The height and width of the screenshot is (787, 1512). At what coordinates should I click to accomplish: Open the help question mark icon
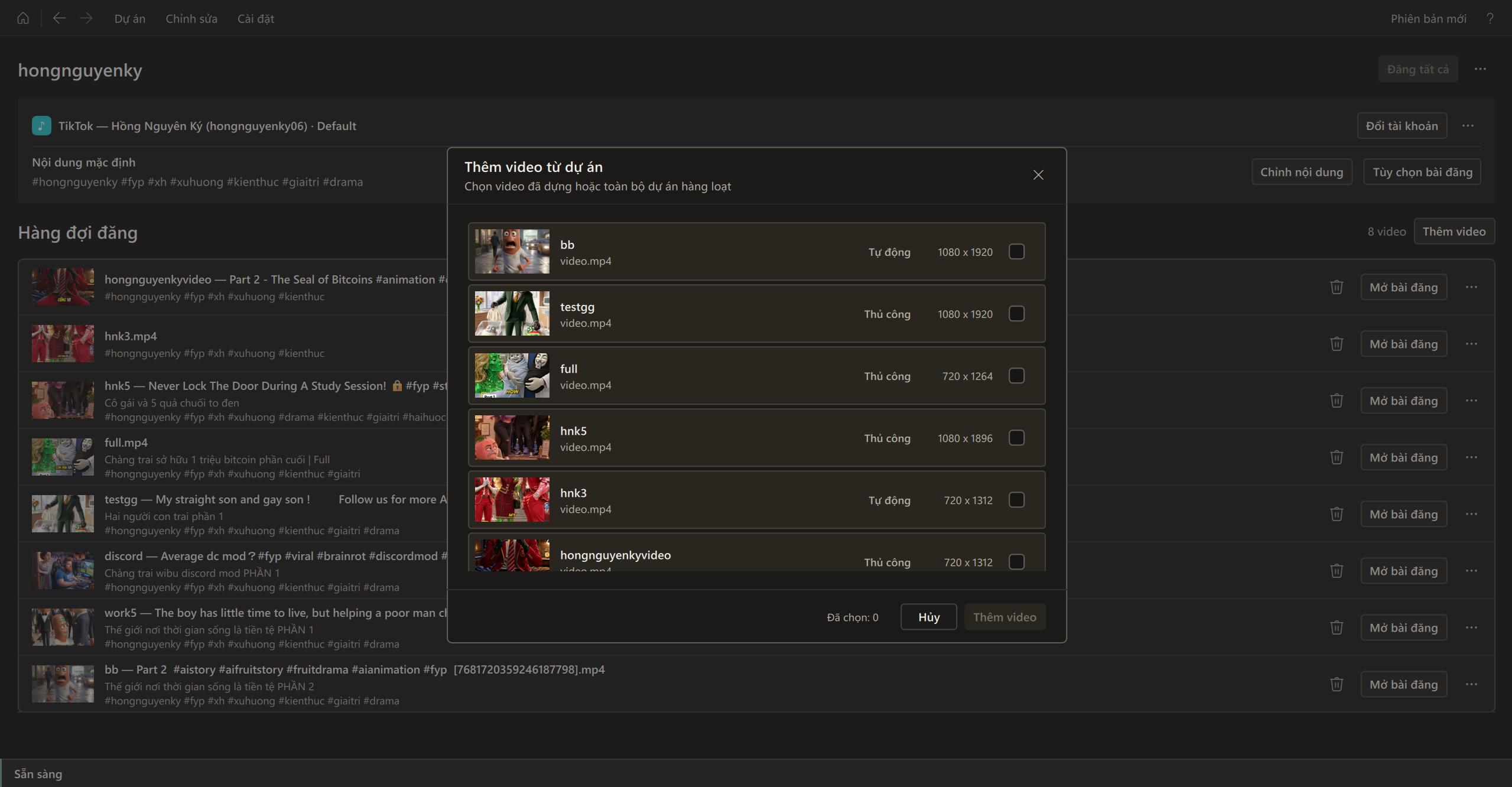click(1490, 18)
